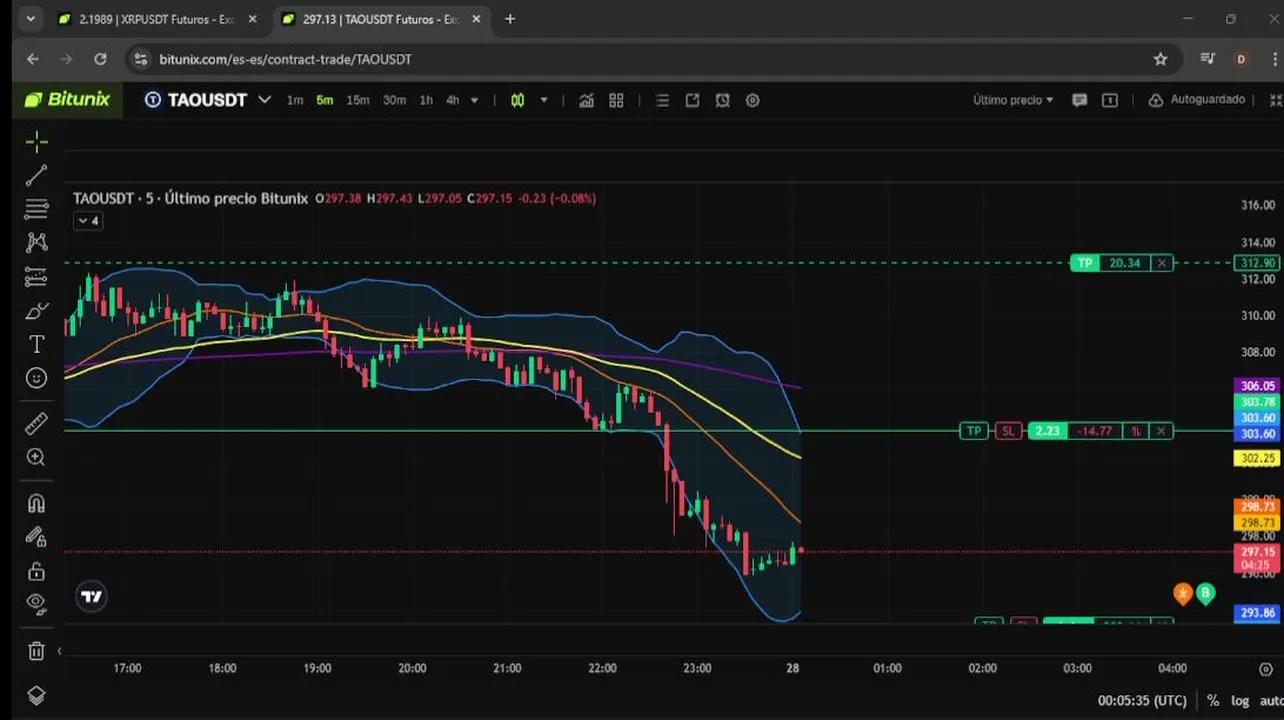The height and width of the screenshot is (720, 1284).
Task: Open the alert clock icon
Action: (722, 100)
